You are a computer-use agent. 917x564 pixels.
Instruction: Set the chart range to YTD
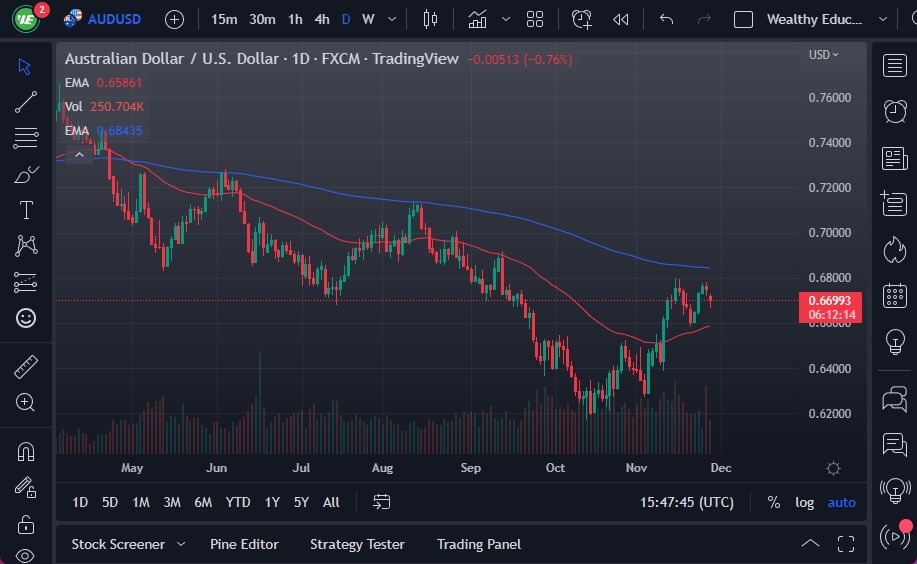pos(238,502)
